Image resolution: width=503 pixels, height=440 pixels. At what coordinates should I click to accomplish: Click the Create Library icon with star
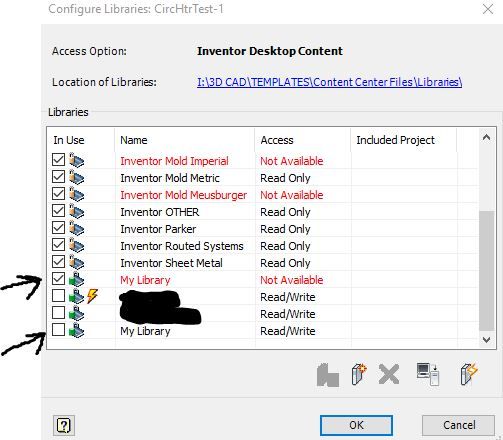(x=359, y=374)
